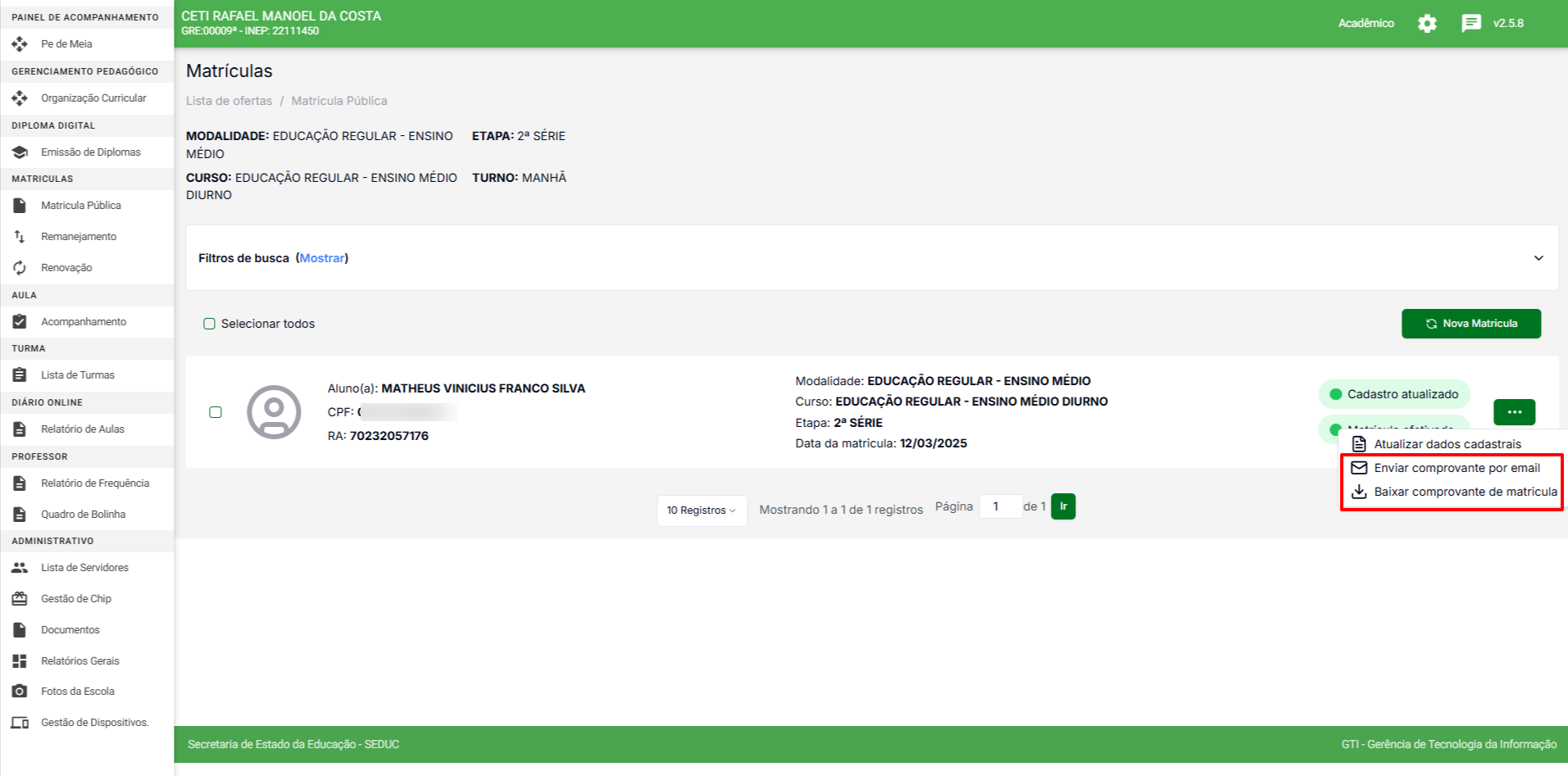Check the Selecionar todos checkbox
1568x776 pixels.
click(x=210, y=324)
